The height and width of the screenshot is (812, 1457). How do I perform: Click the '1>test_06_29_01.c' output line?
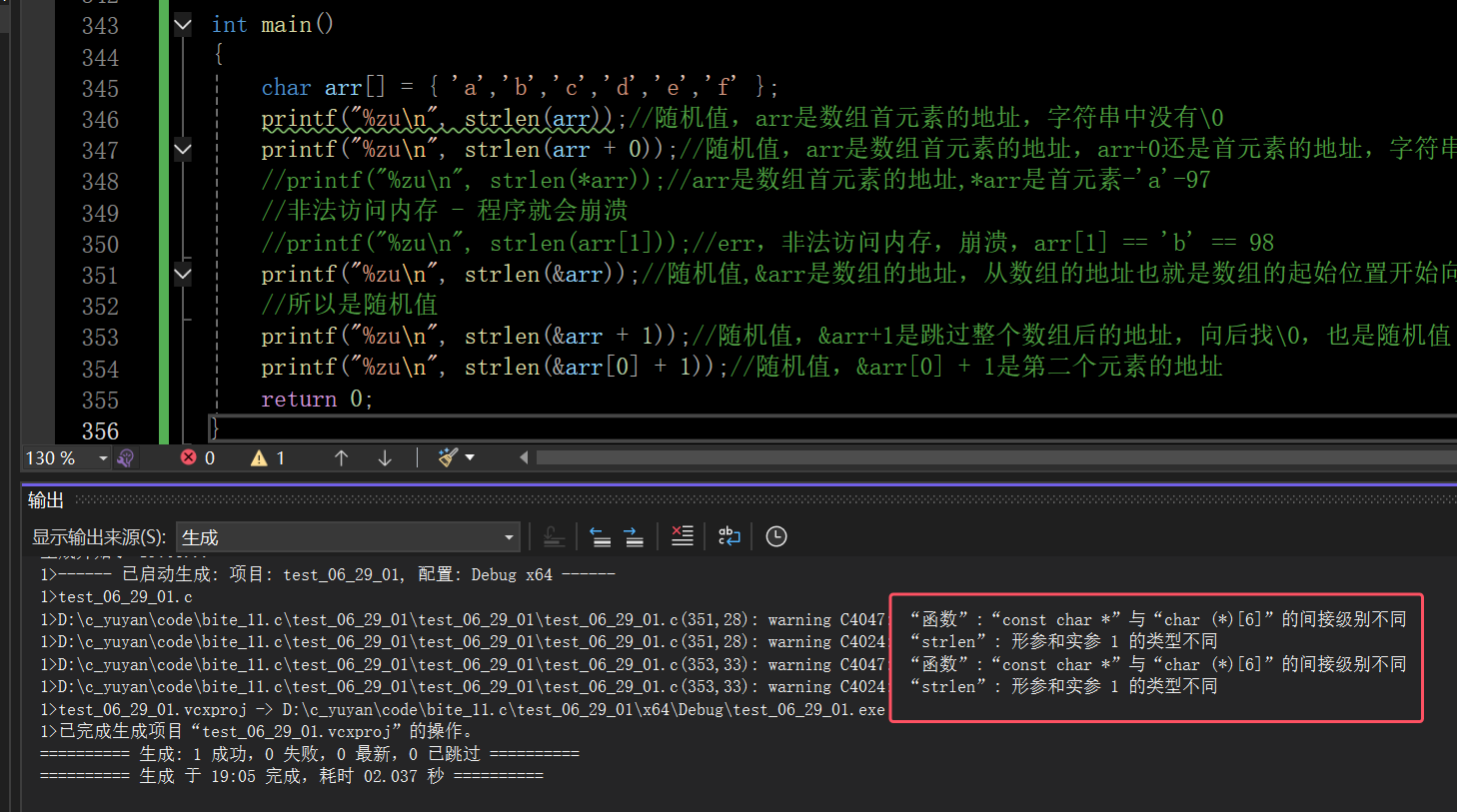point(117,597)
